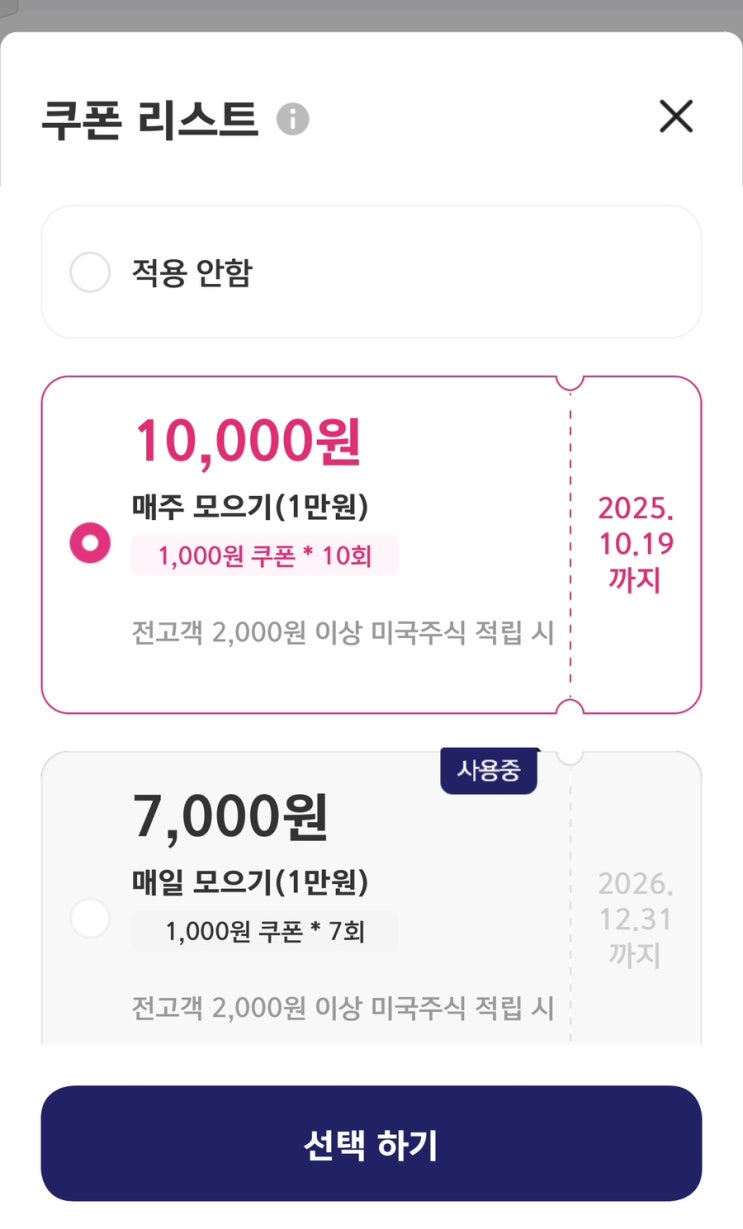The width and height of the screenshot is (743, 1229).
Task: Click the 사용중 badge on the 7,000원 coupon
Action: pos(489,771)
